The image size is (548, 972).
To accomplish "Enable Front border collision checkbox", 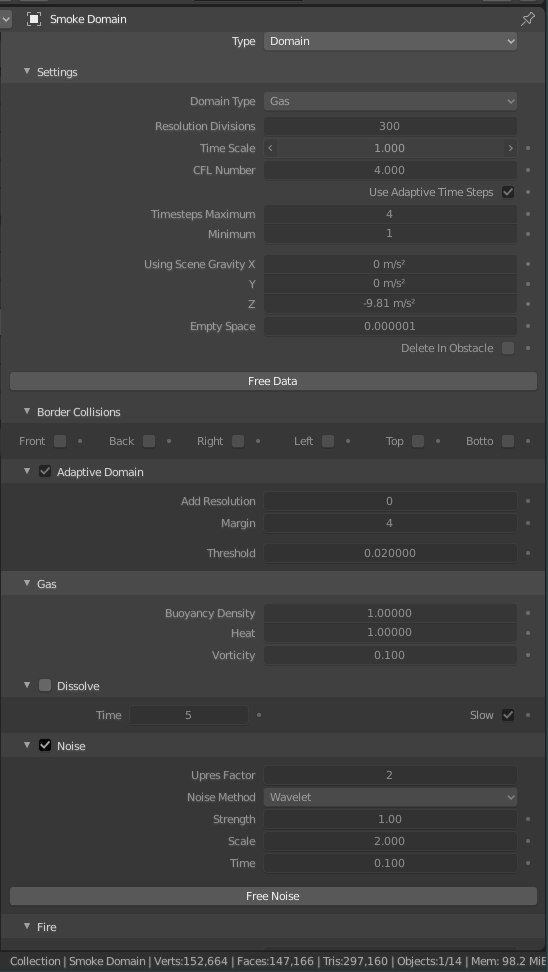I will (60, 441).
